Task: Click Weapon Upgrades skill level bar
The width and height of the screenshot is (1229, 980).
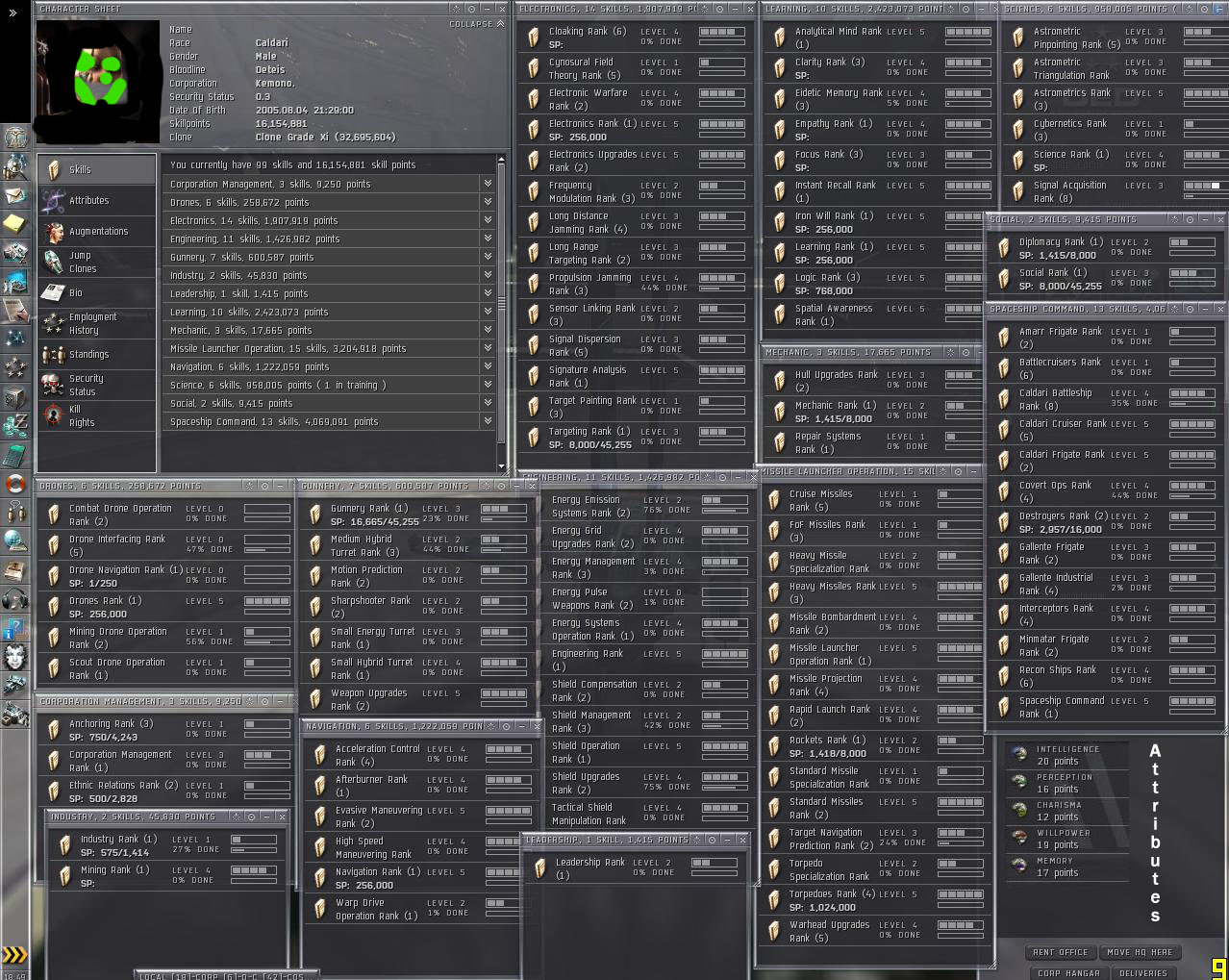Action: click(x=503, y=693)
